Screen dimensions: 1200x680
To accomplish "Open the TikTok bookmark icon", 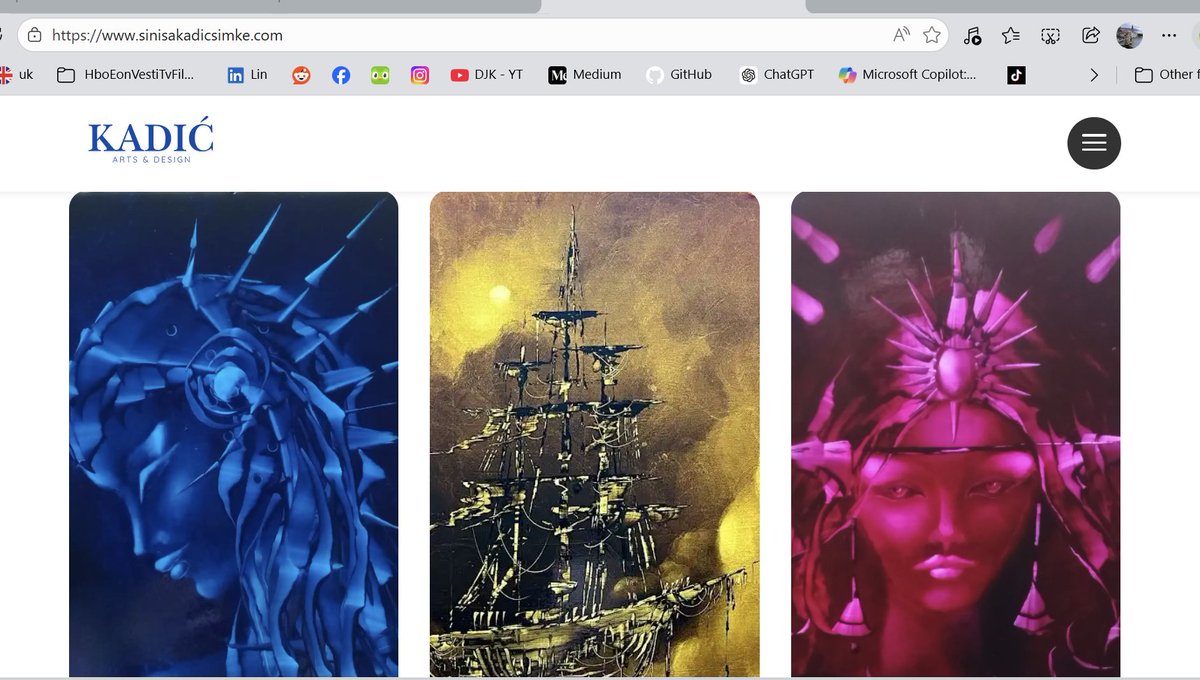I will click(1016, 75).
